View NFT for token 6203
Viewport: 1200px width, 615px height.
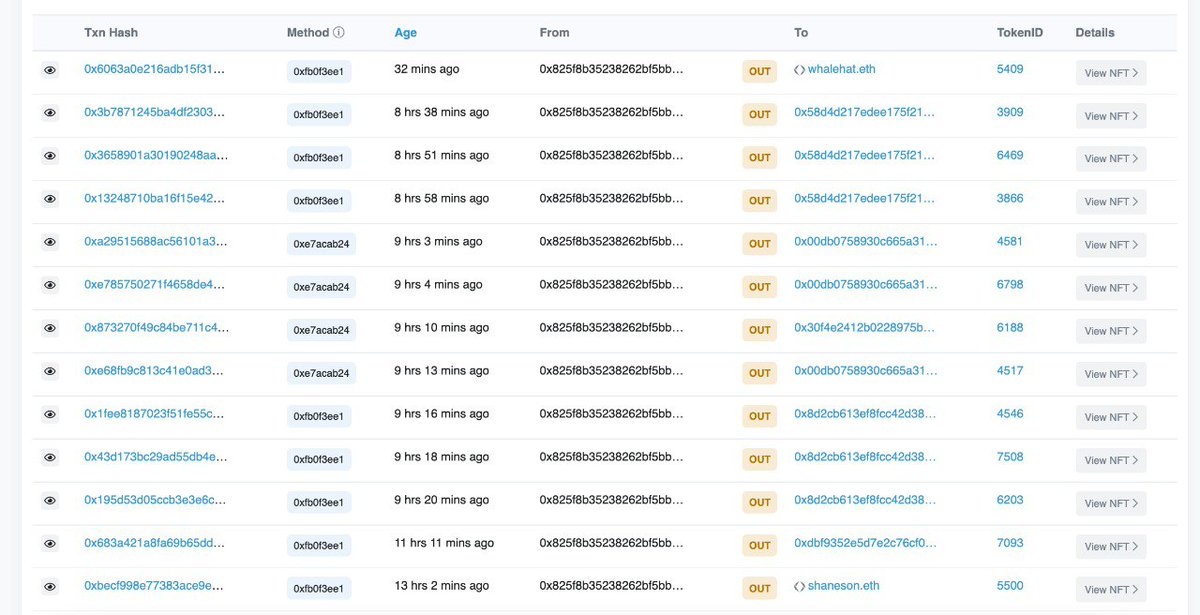click(1111, 503)
